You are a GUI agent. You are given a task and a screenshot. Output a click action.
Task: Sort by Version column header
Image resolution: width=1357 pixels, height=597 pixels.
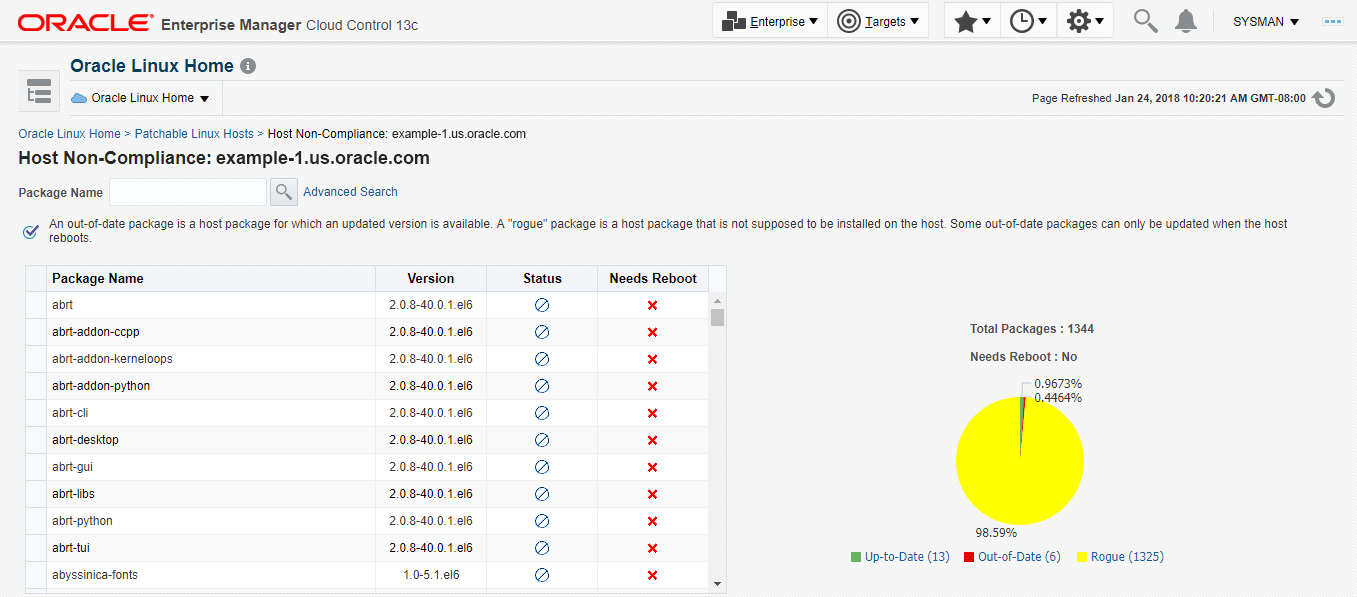431,278
